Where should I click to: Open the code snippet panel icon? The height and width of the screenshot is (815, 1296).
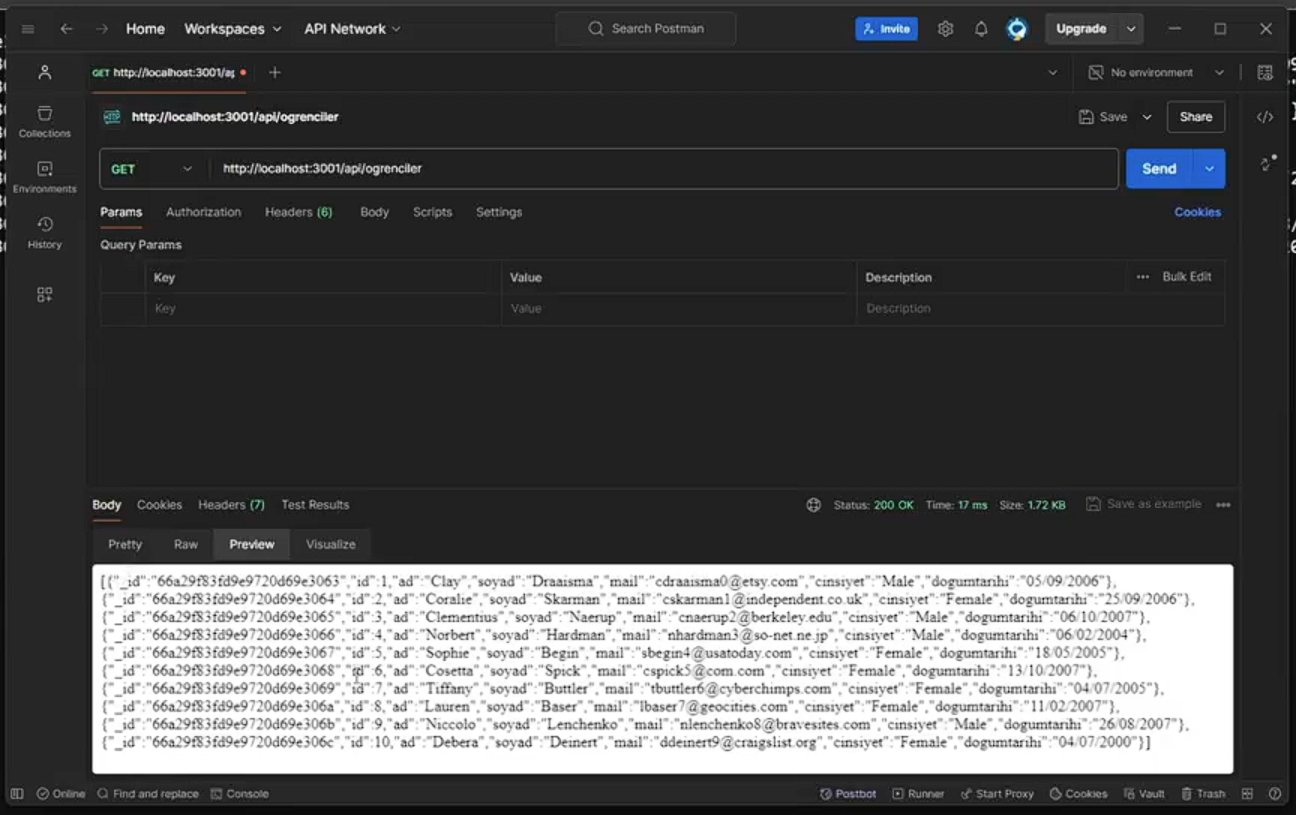[x=1265, y=117]
